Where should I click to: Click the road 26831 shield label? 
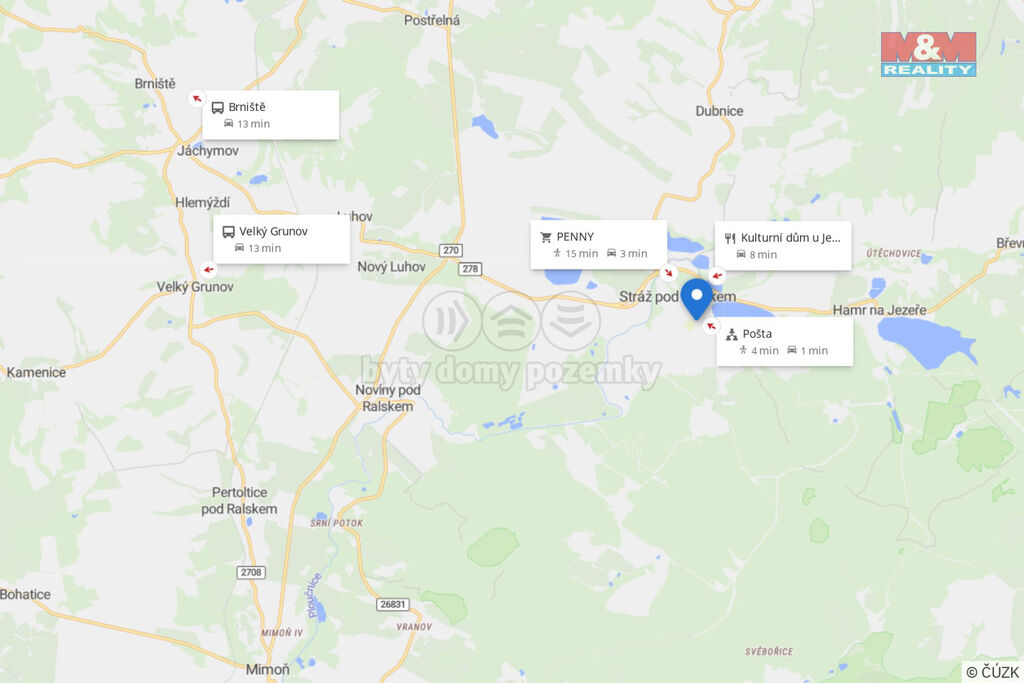coord(393,605)
